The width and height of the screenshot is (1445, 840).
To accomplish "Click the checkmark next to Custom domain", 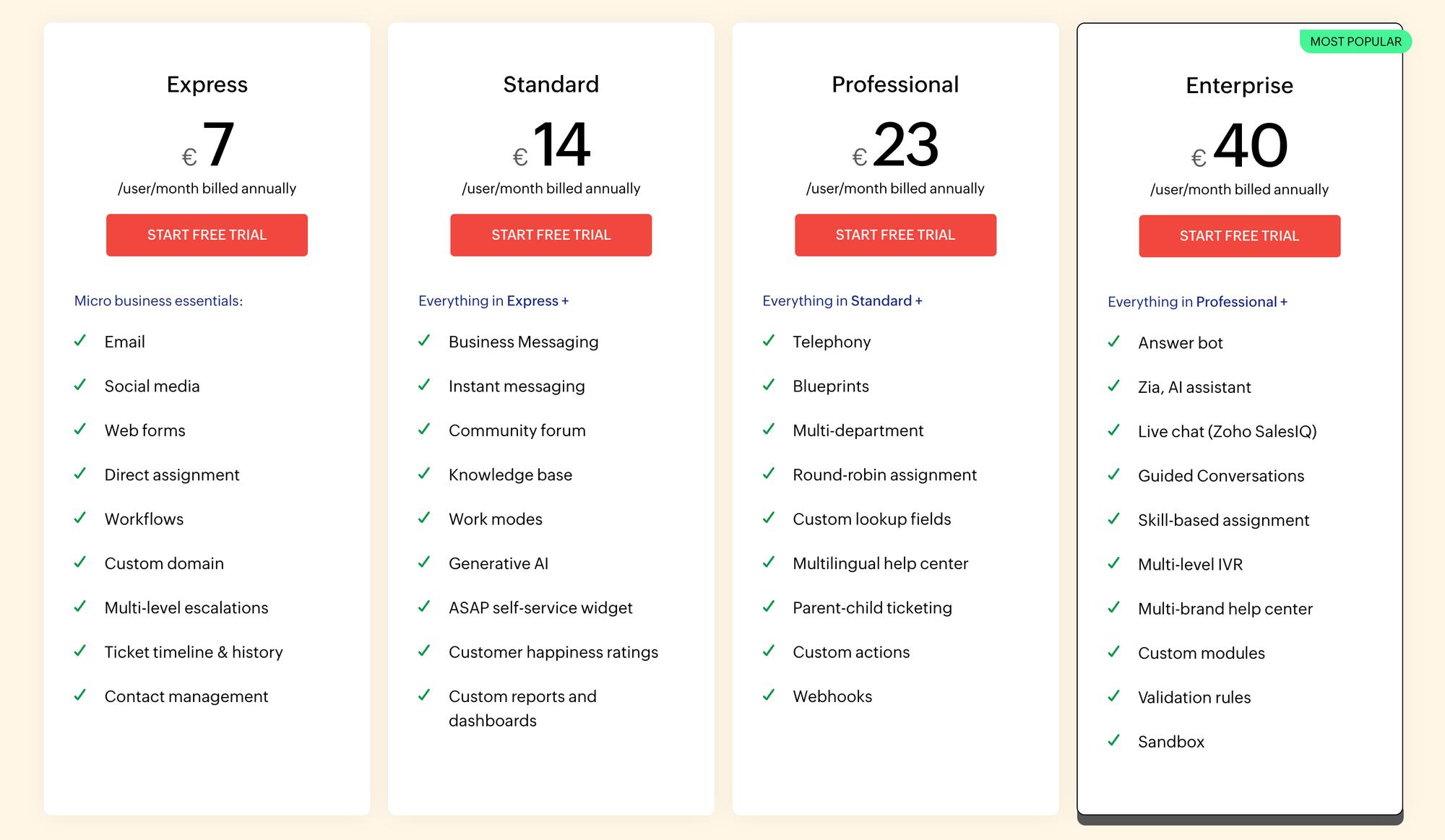I will click(x=81, y=563).
